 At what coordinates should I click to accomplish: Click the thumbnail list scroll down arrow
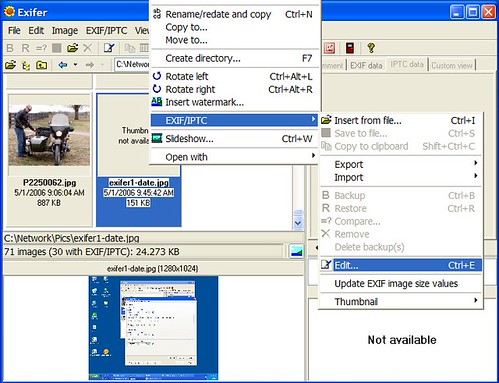298,223
